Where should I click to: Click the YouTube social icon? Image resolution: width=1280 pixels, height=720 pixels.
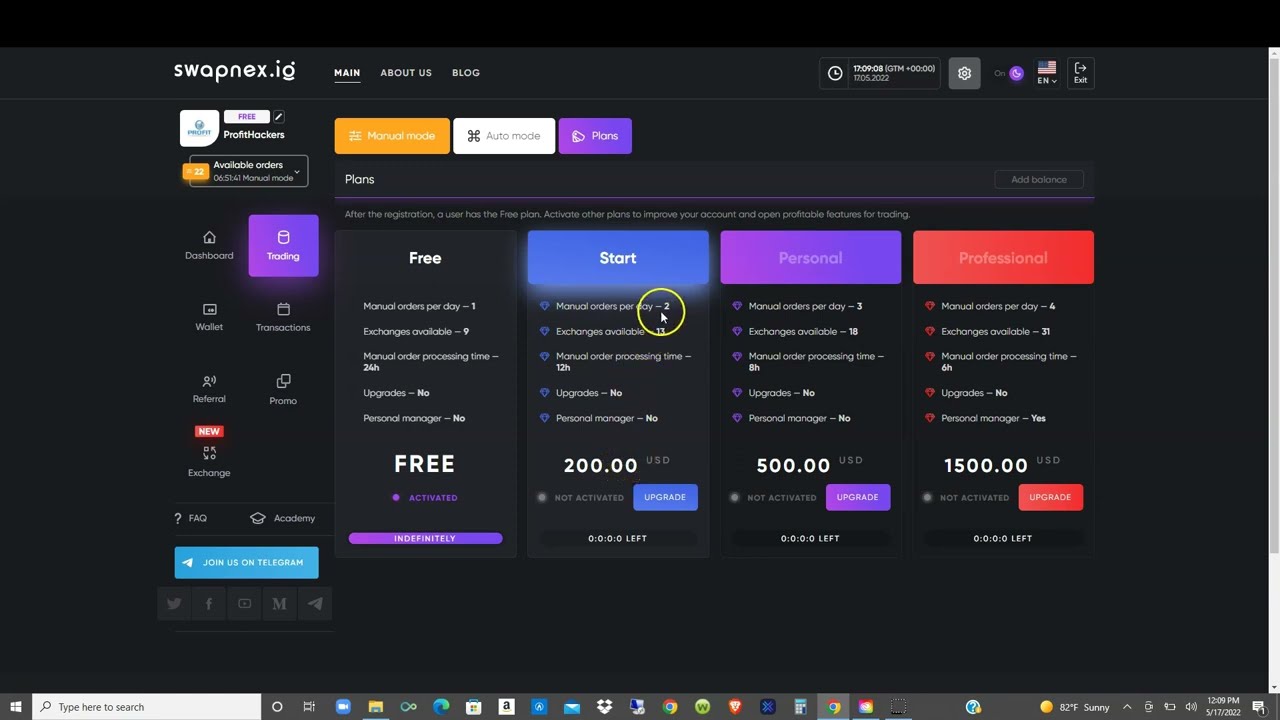(245, 603)
